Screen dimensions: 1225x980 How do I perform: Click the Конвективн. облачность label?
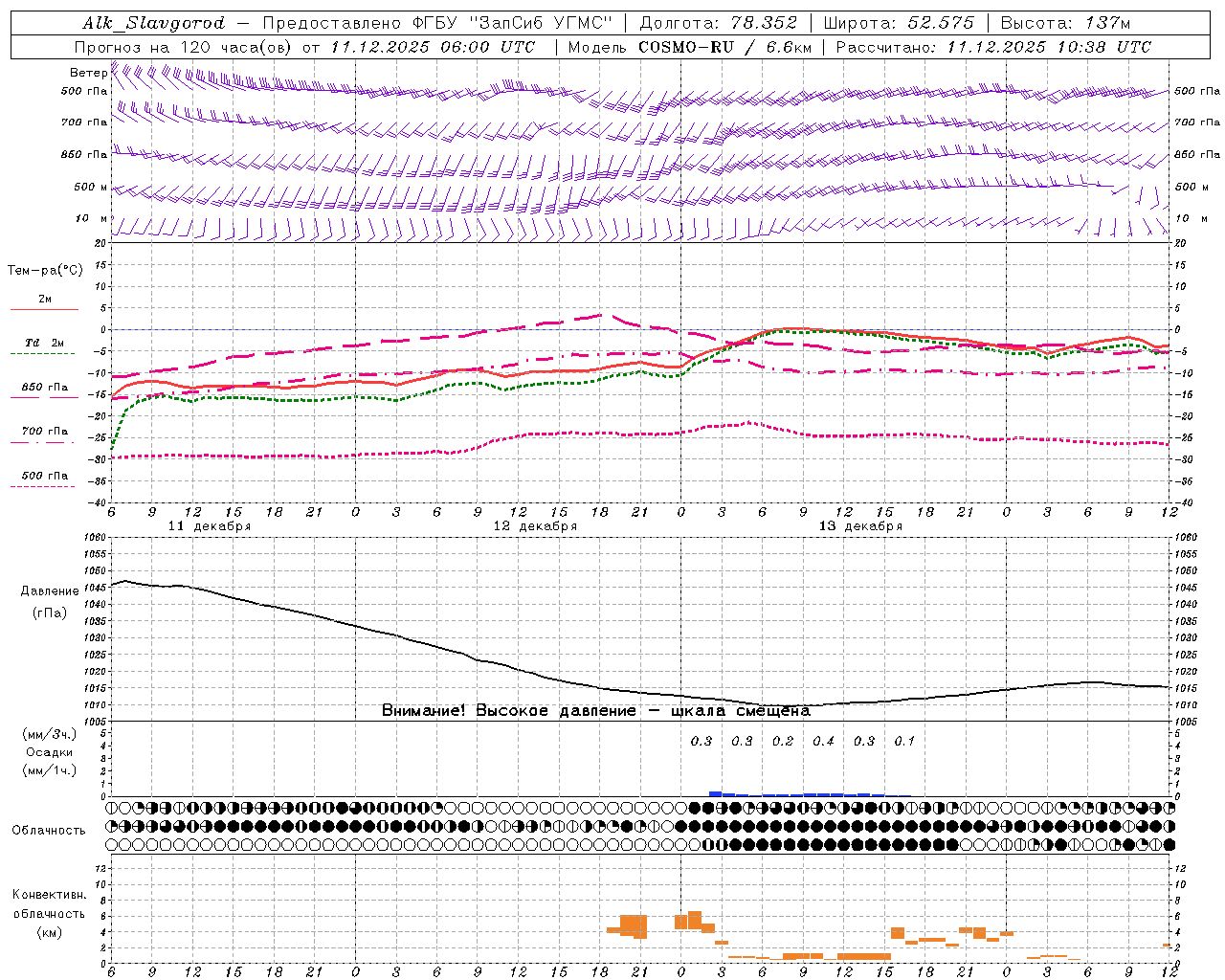click(x=49, y=904)
